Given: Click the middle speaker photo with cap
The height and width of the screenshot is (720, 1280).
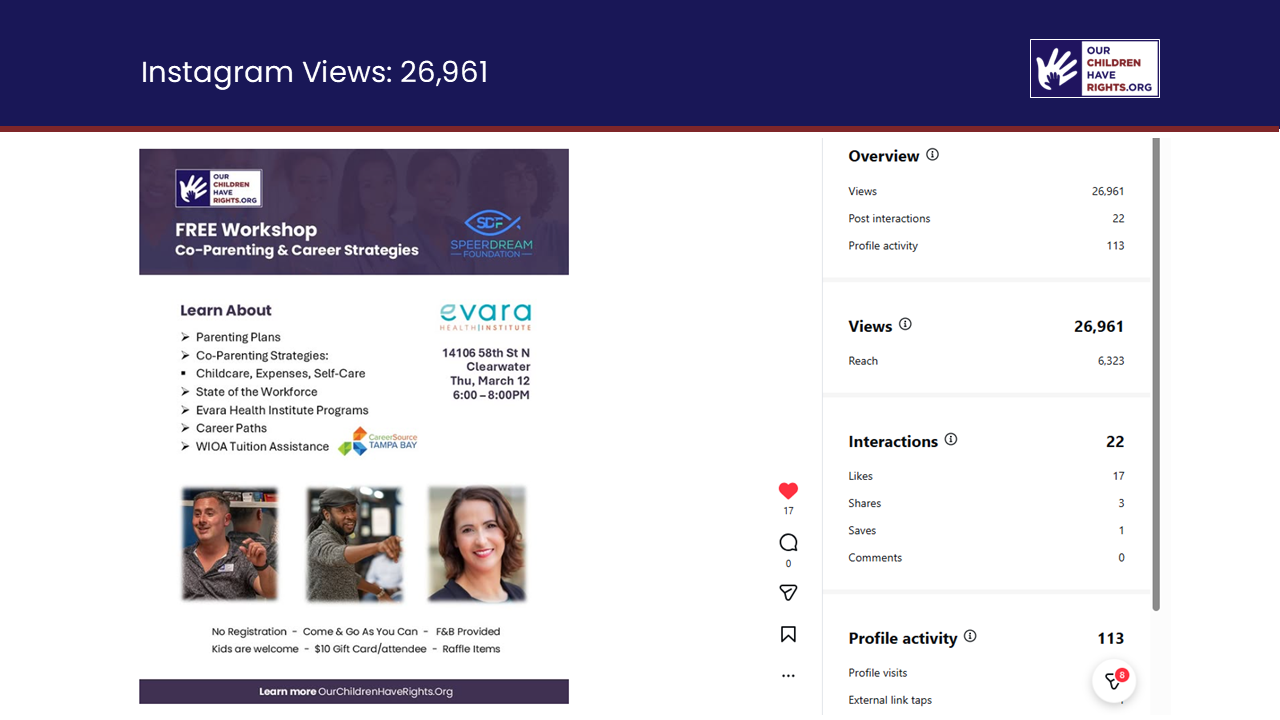Looking at the screenshot, I should click(x=354, y=544).
